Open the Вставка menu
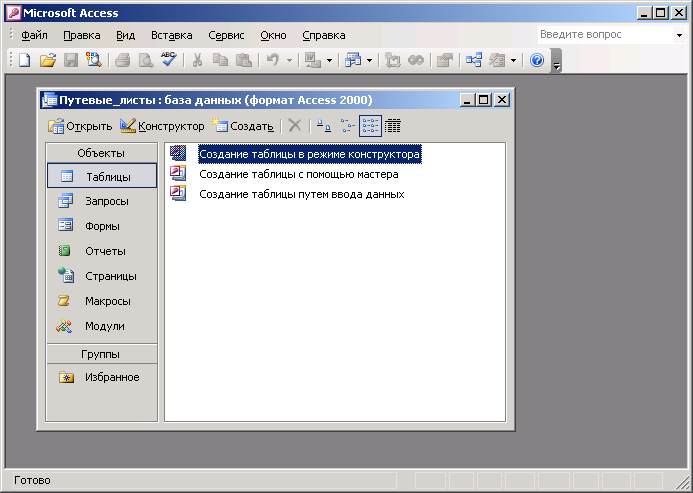693x493 pixels. pos(171,35)
